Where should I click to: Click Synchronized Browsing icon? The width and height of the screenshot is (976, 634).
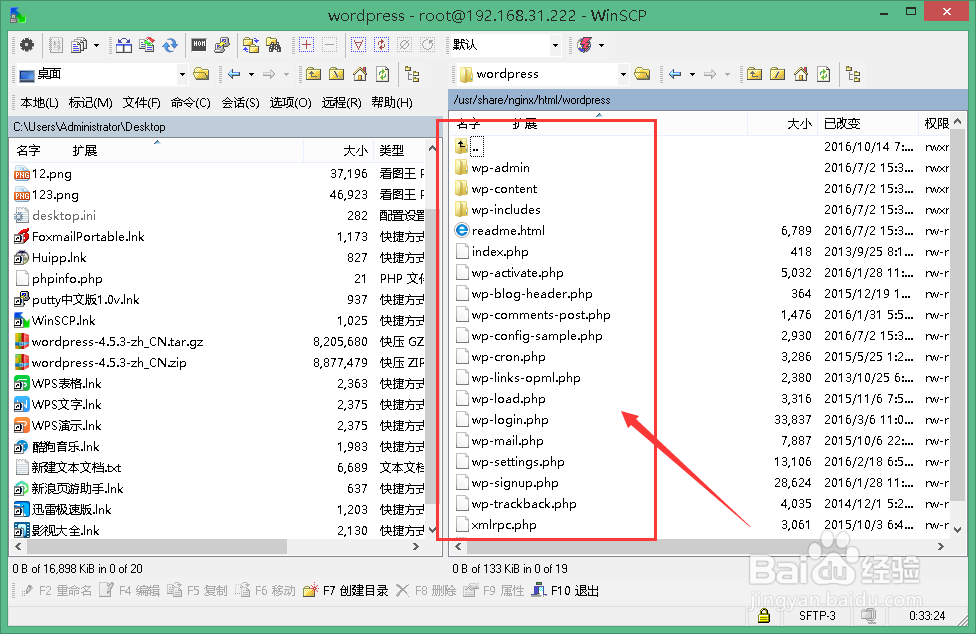click(251, 45)
